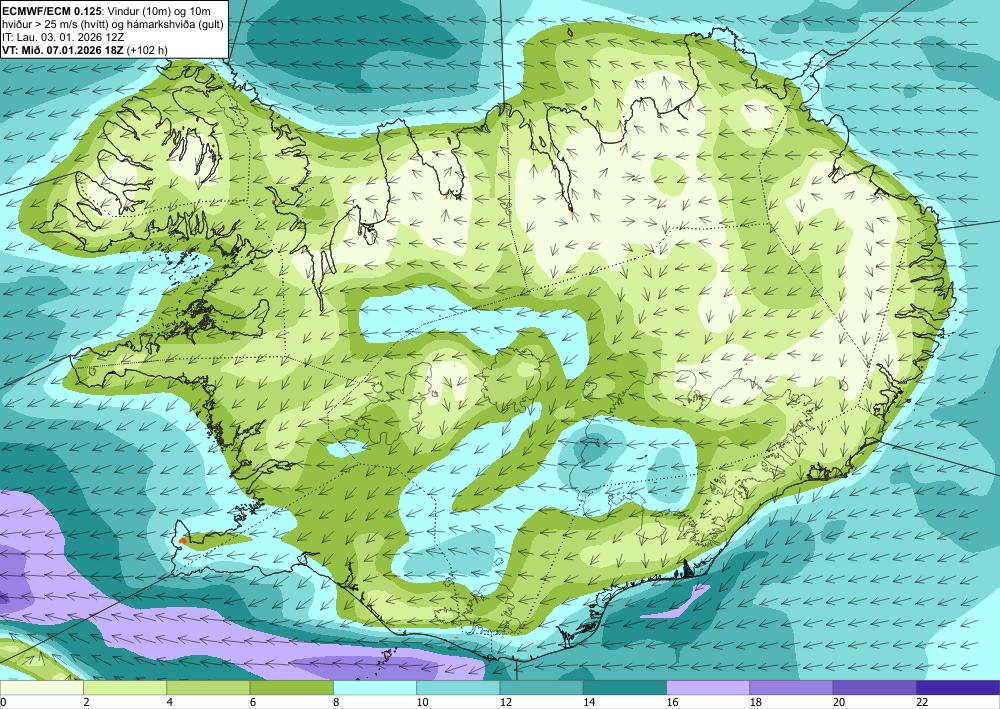Image resolution: width=1000 pixels, height=709 pixels.
Task: Click the legend scale label '0'
Action: pos(3,702)
